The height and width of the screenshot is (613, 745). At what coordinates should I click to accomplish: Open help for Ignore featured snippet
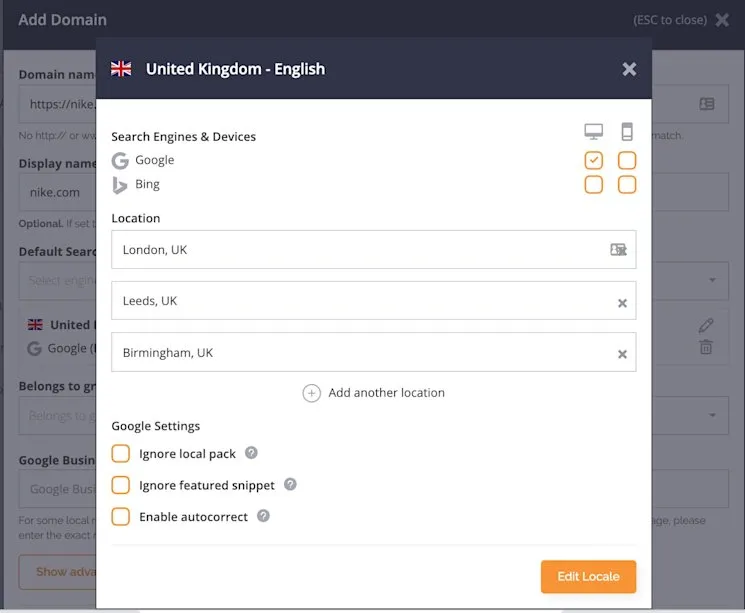[x=290, y=484]
